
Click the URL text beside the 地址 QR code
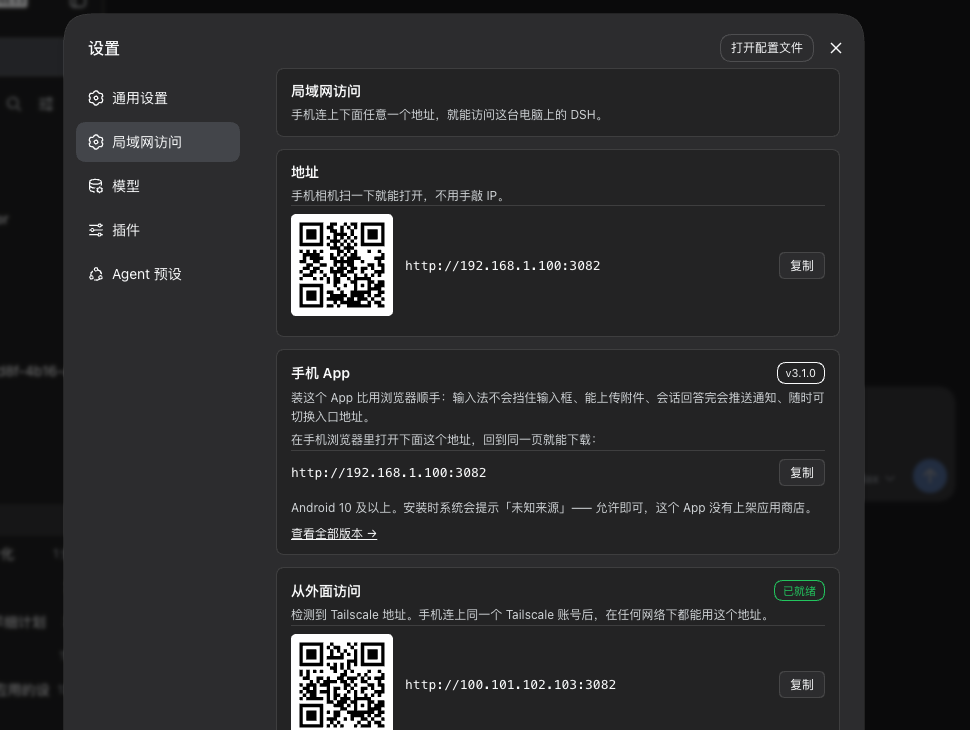click(502, 266)
